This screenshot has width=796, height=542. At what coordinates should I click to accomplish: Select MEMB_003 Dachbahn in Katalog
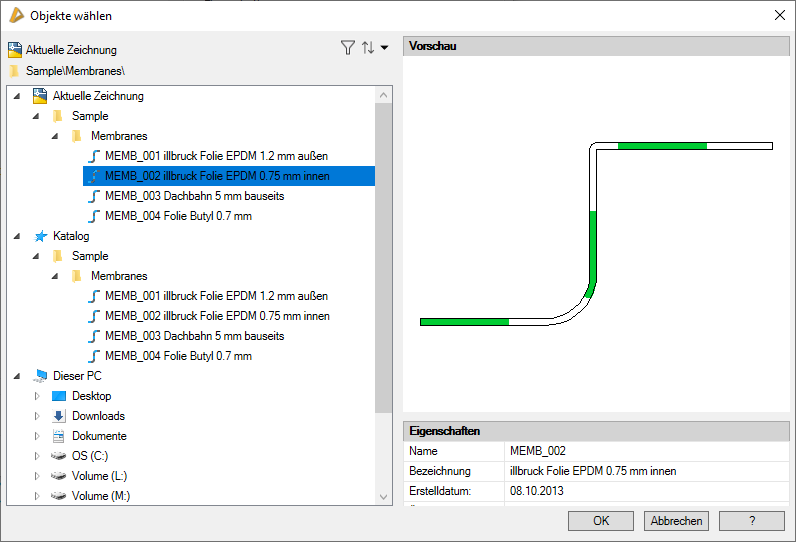(x=194, y=336)
